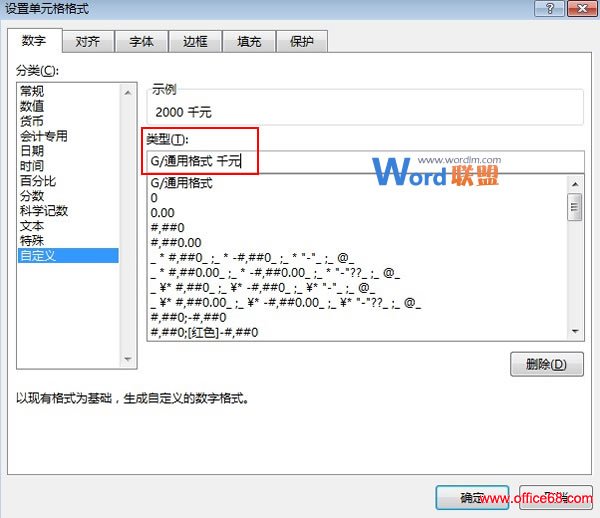This screenshot has width=600, height=518.
Task: Click category list scroll down arrow
Action: 128,359
